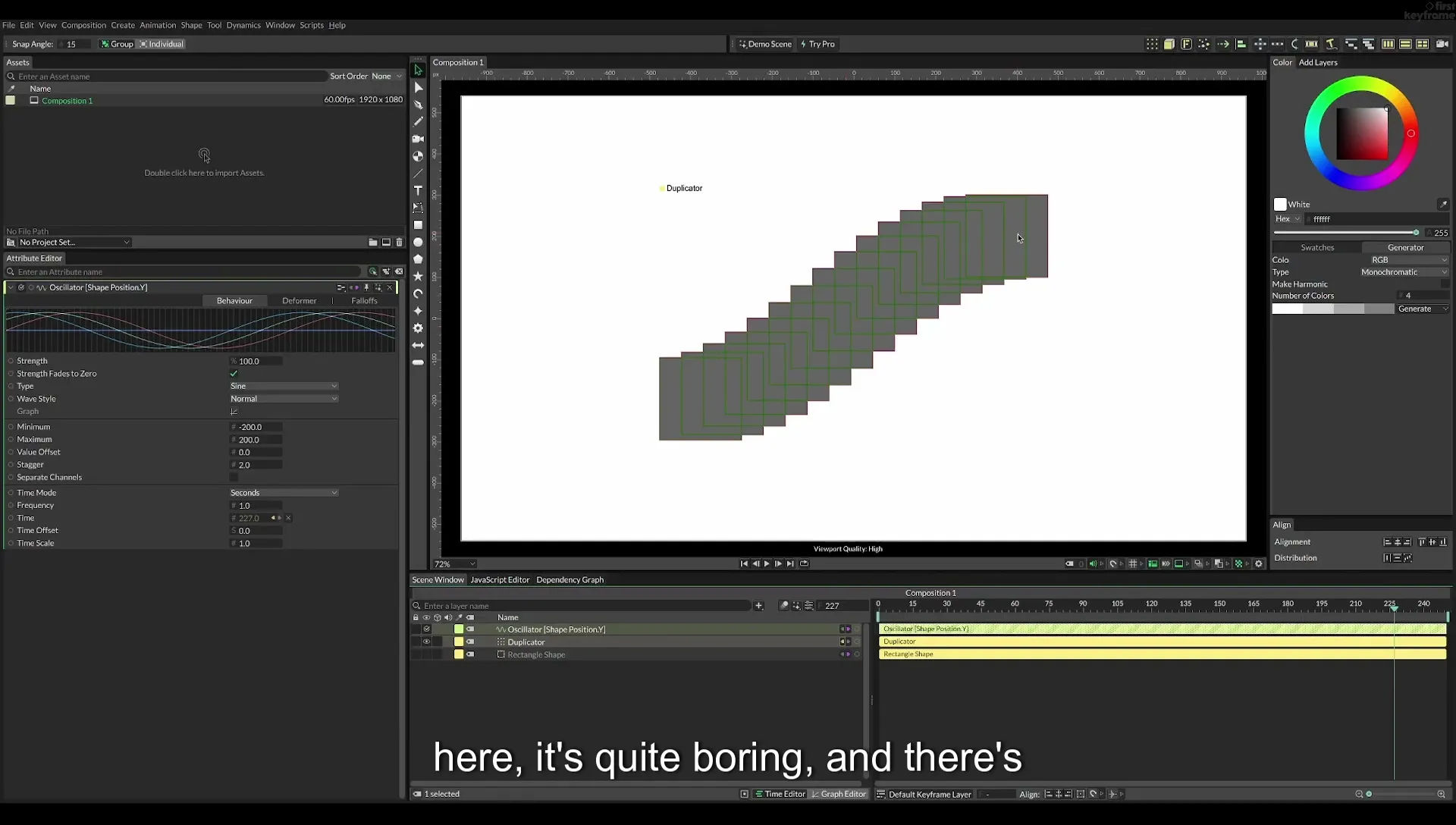This screenshot has width=1456, height=825.
Task: Open the Animation menu
Action: 157,25
